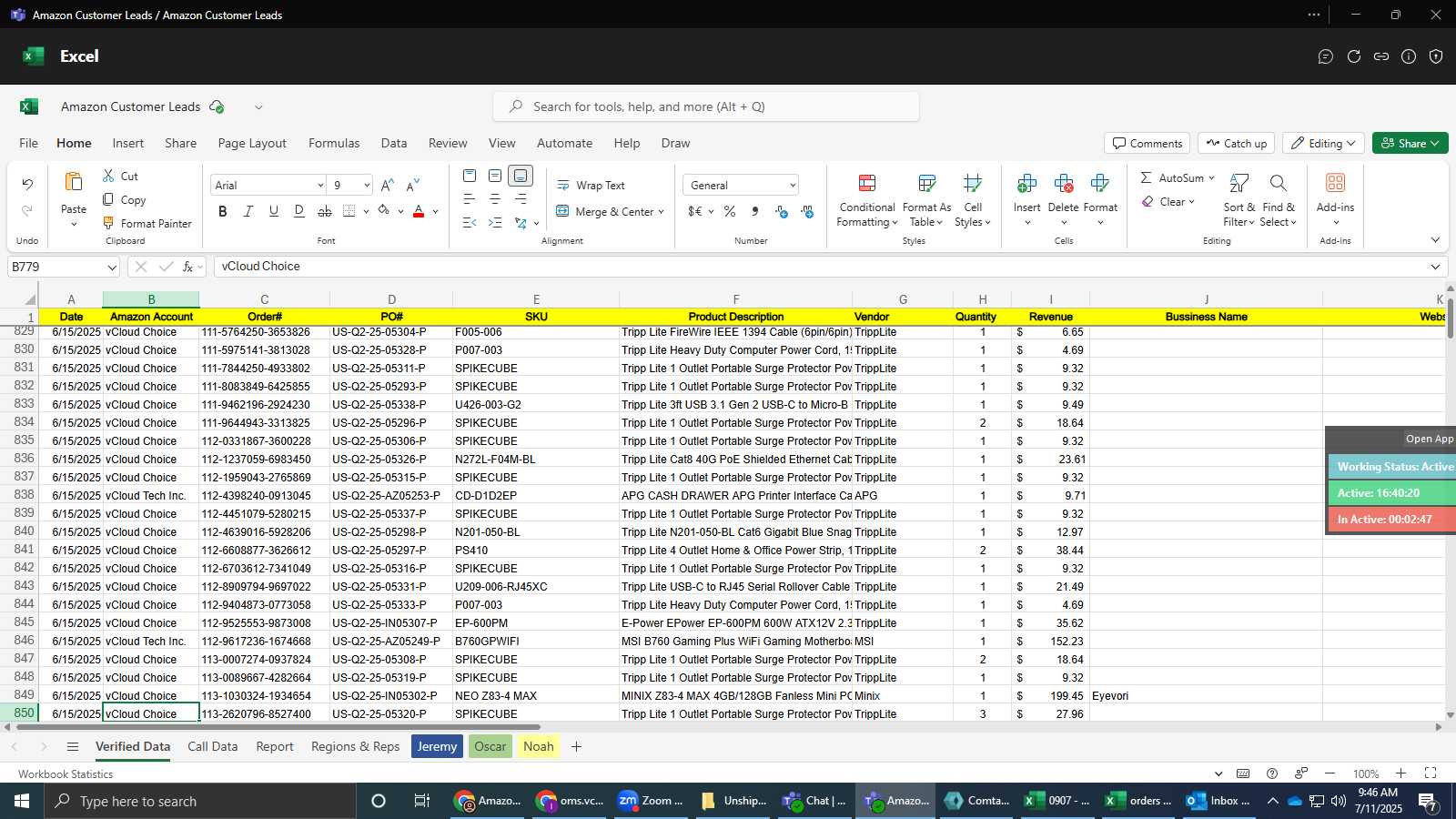This screenshot has width=1456, height=819.
Task: Switch to the Call Data sheet tab
Action: pyautogui.click(x=212, y=746)
